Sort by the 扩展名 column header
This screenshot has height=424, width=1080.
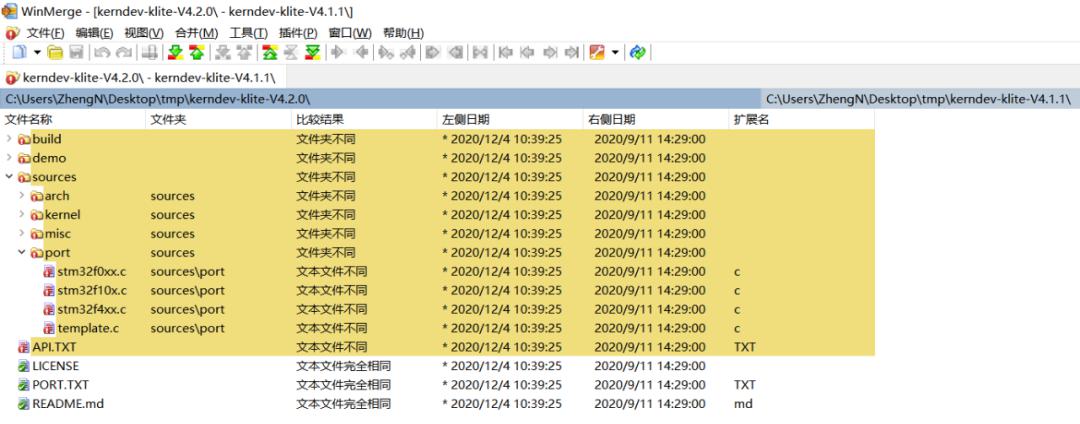pyautogui.click(x=801, y=120)
